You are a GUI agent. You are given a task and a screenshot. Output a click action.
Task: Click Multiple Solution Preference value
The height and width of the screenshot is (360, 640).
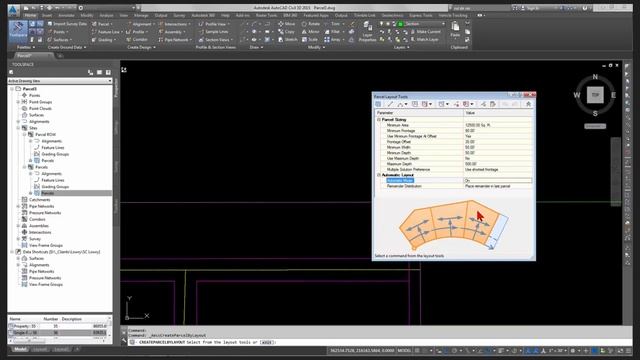(498, 169)
